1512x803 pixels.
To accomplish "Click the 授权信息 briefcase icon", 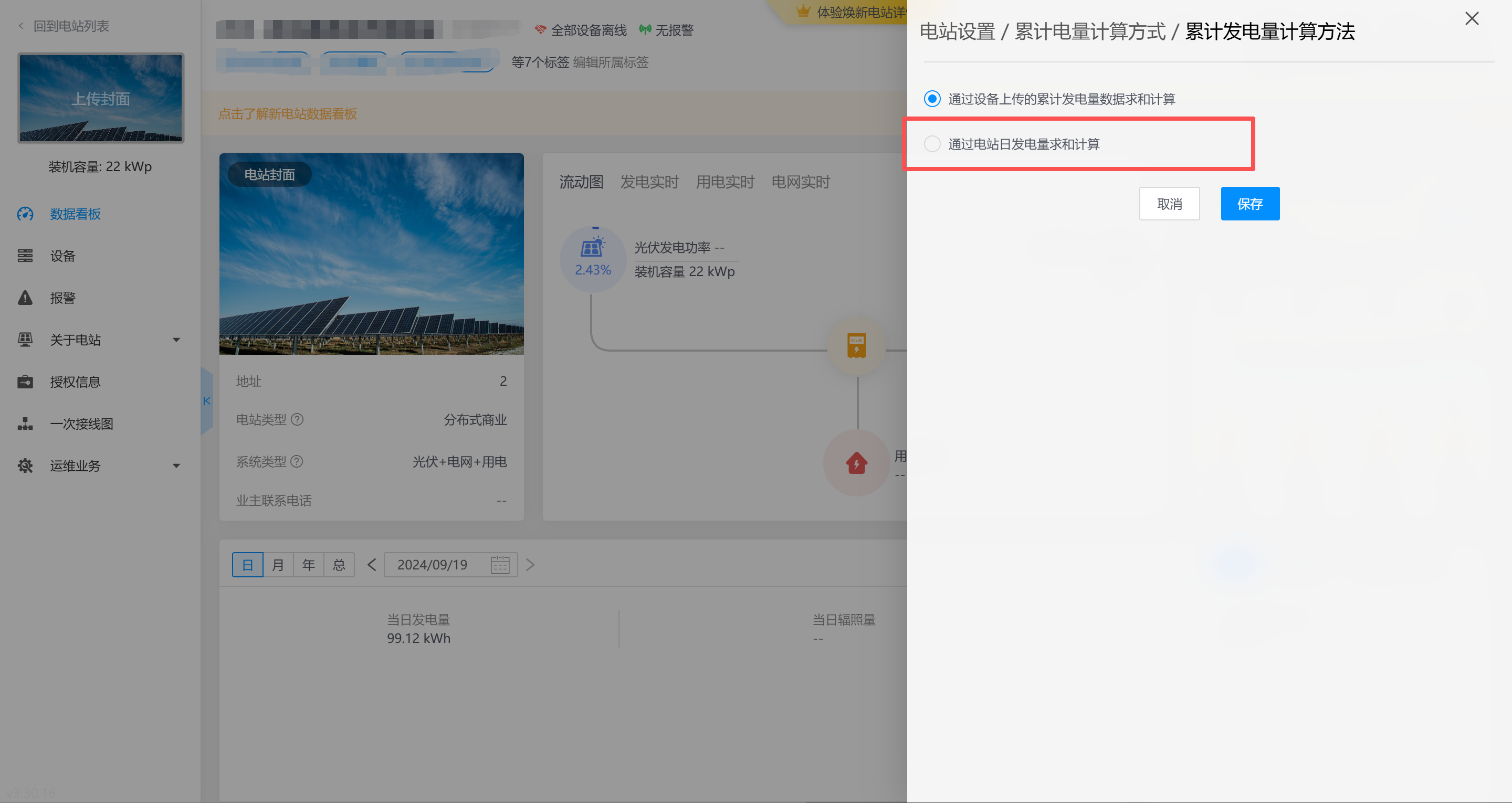I will (25, 382).
